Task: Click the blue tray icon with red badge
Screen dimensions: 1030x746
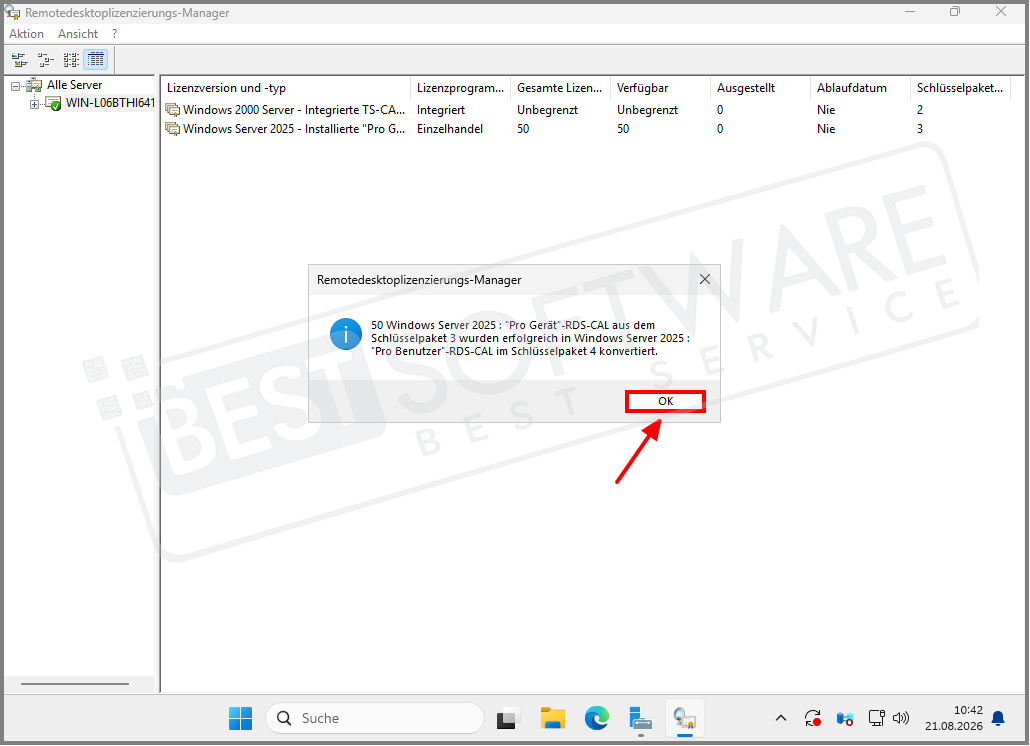Action: 845,718
